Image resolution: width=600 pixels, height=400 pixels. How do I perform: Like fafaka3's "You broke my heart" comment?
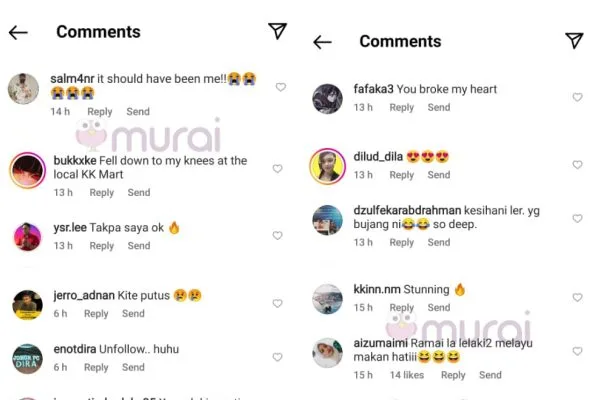[577, 97]
